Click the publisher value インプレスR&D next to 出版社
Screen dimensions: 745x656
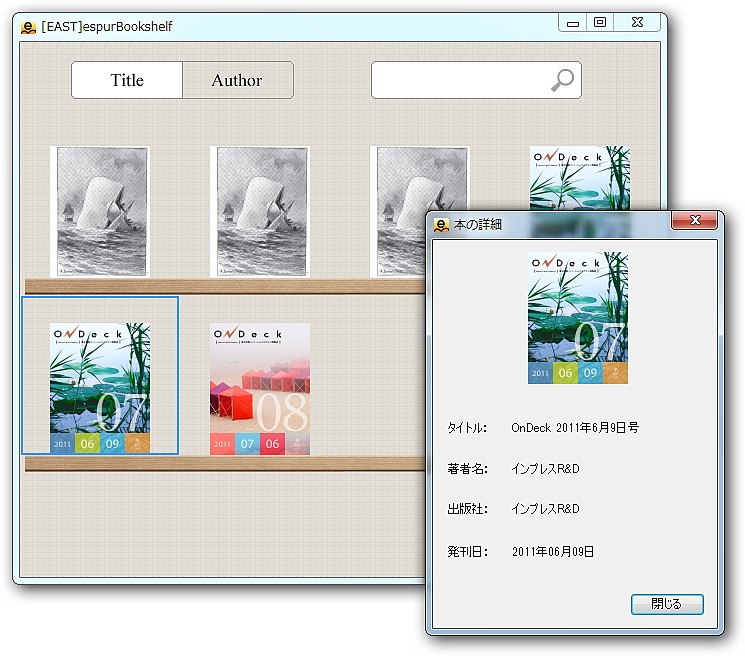click(x=545, y=509)
